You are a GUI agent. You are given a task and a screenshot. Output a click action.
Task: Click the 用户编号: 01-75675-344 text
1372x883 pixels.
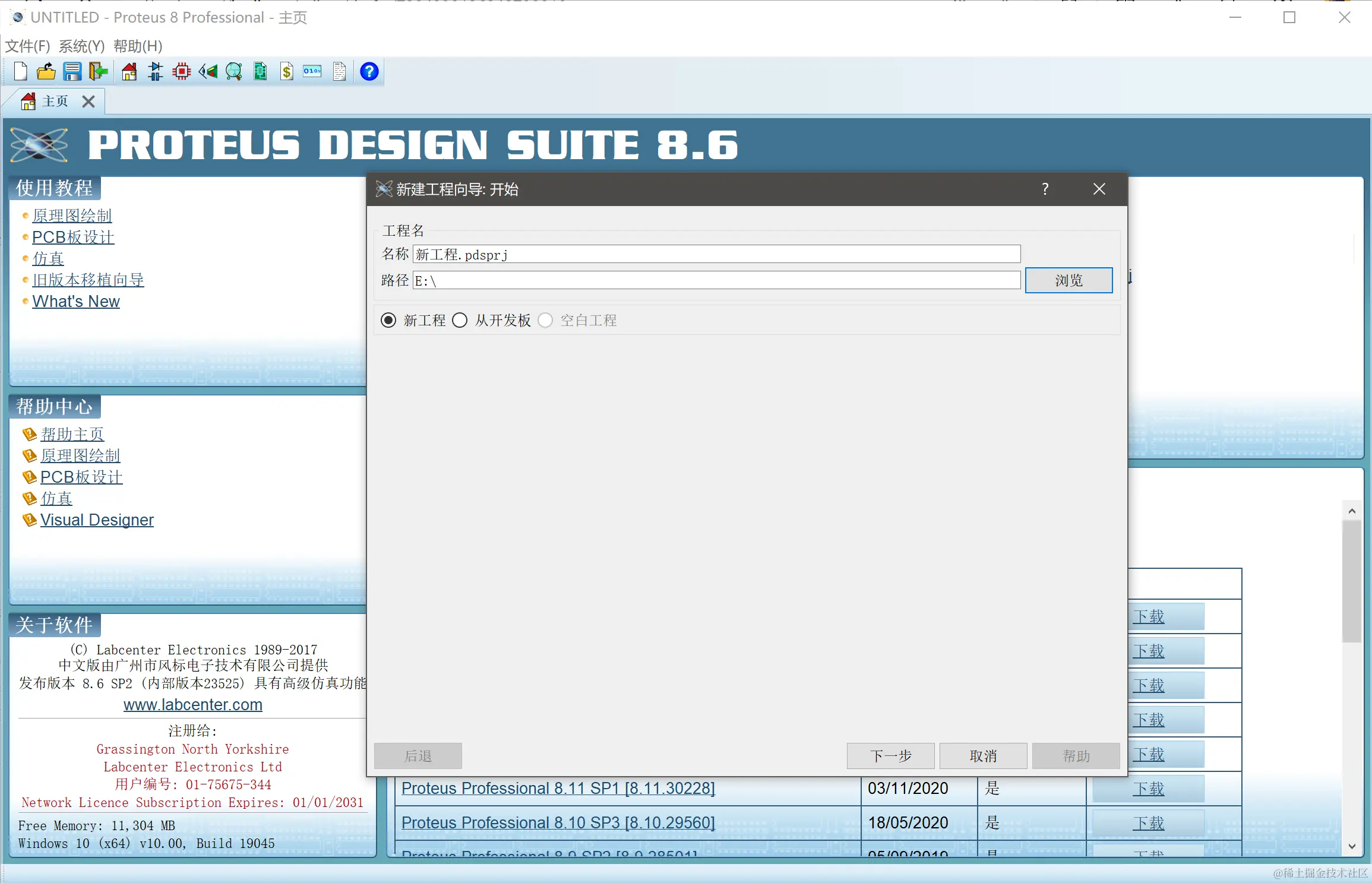[x=193, y=784]
